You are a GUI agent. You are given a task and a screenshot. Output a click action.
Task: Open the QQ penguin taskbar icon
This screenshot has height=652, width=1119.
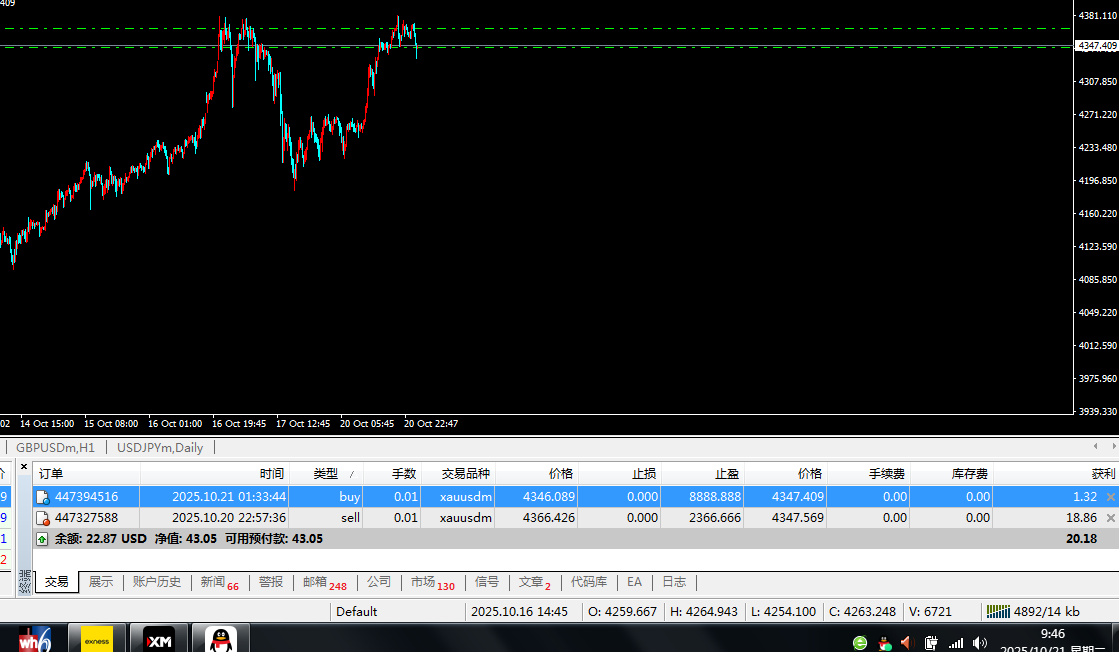click(x=221, y=639)
